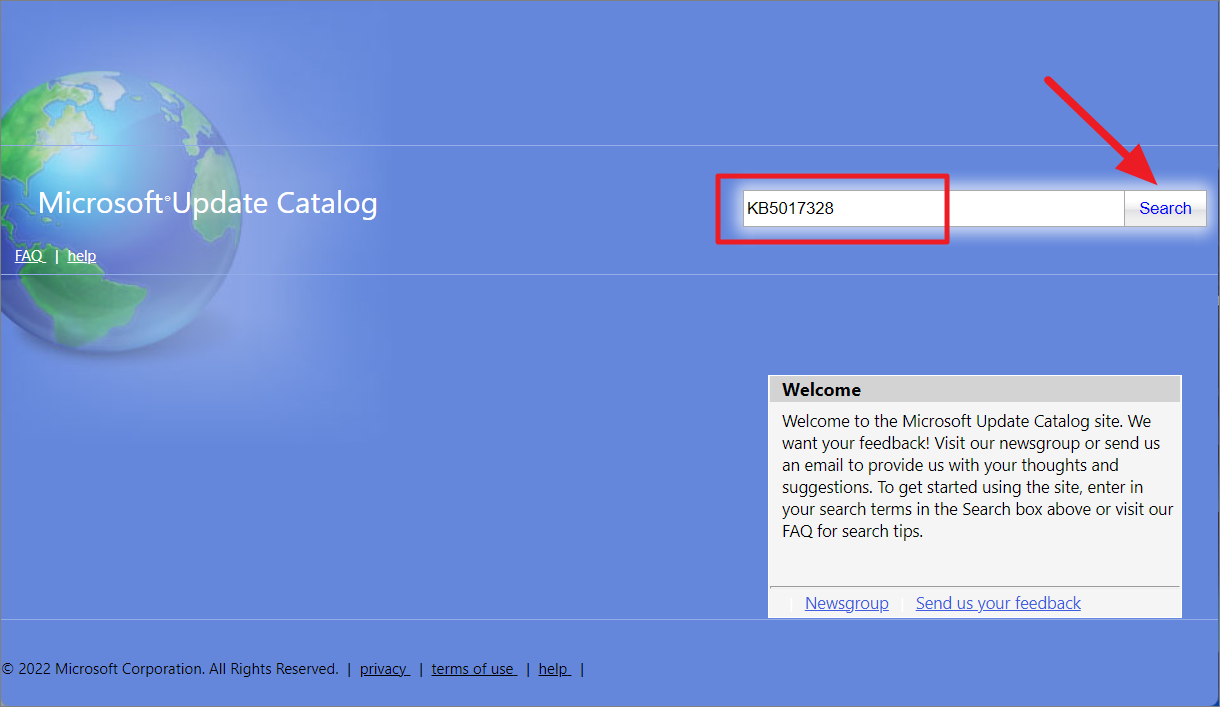Start the search for KB5017328
Image resolution: width=1220 pixels, height=707 pixels.
point(1165,208)
